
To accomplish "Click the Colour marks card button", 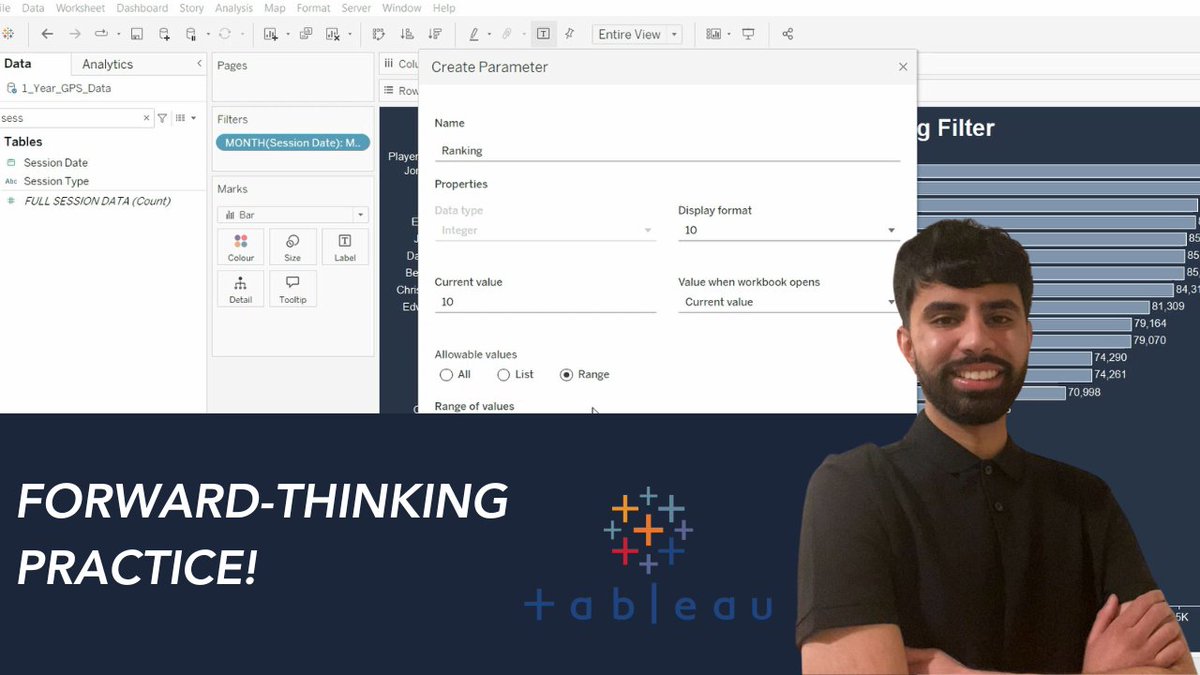I will [x=241, y=247].
